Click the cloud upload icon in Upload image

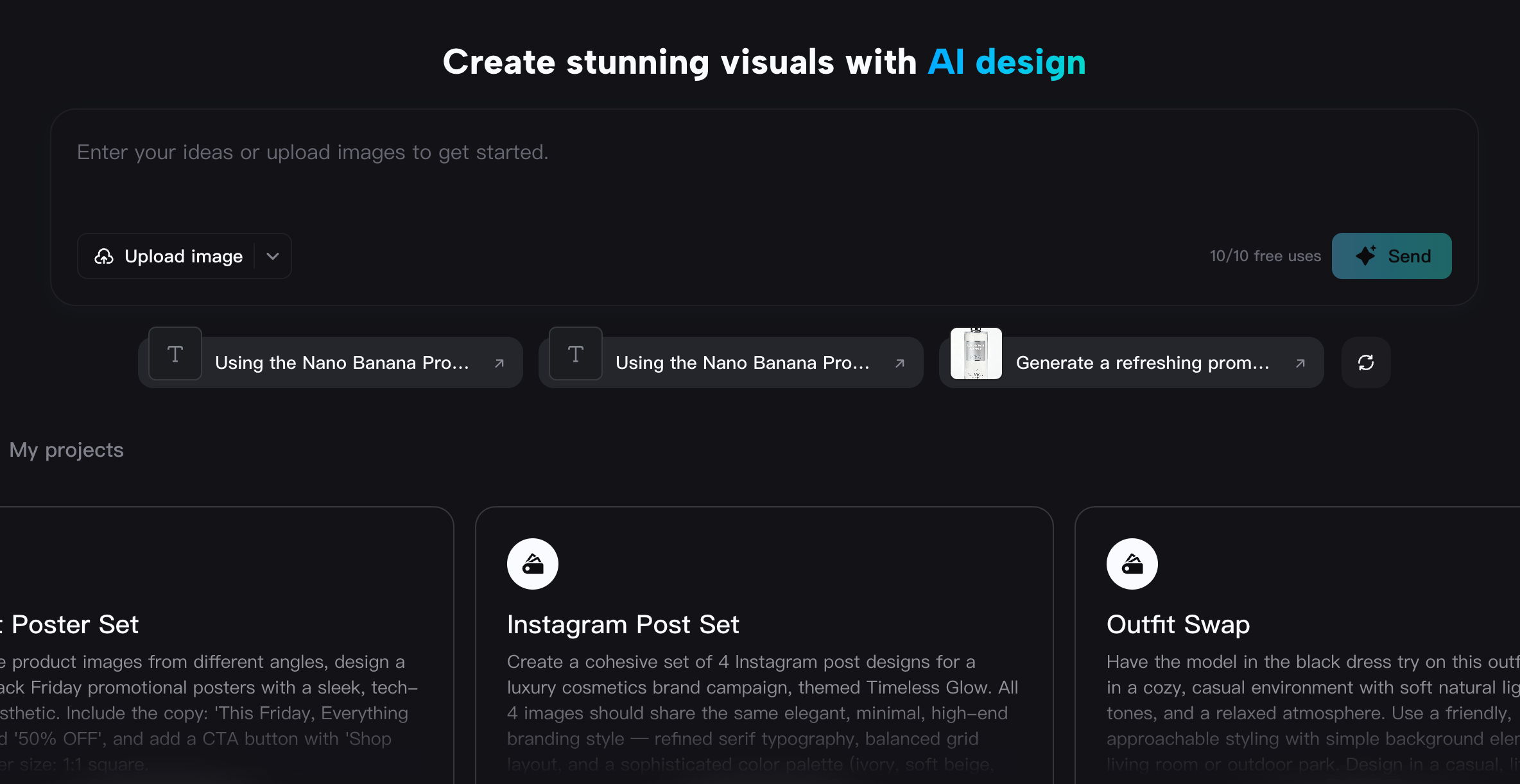[x=105, y=256]
